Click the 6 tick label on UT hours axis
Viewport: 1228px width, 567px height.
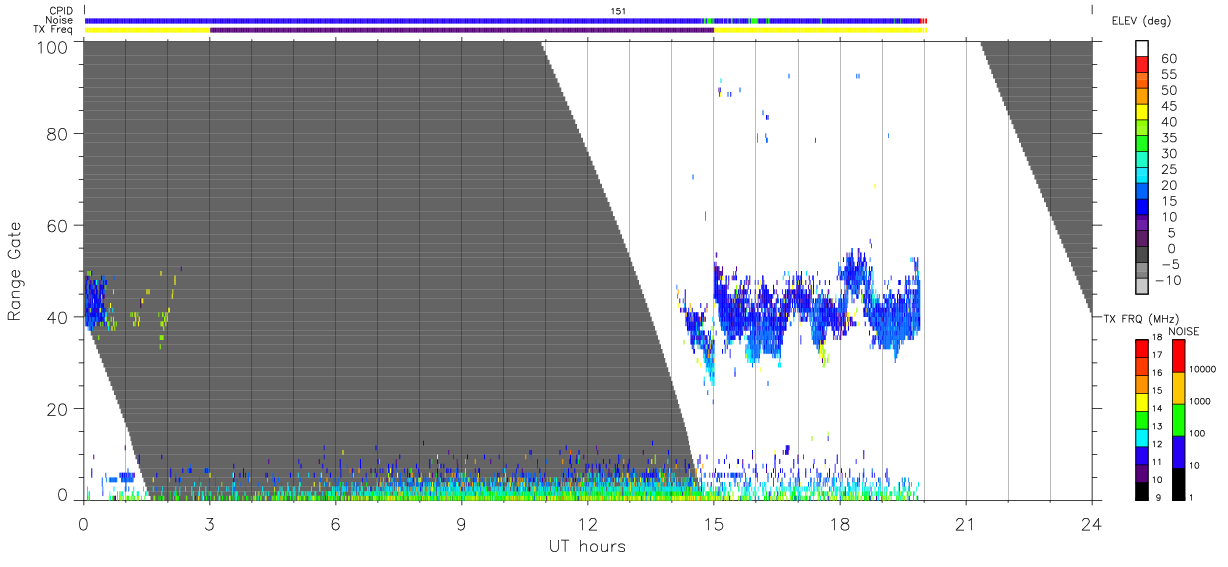coord(336,523)
